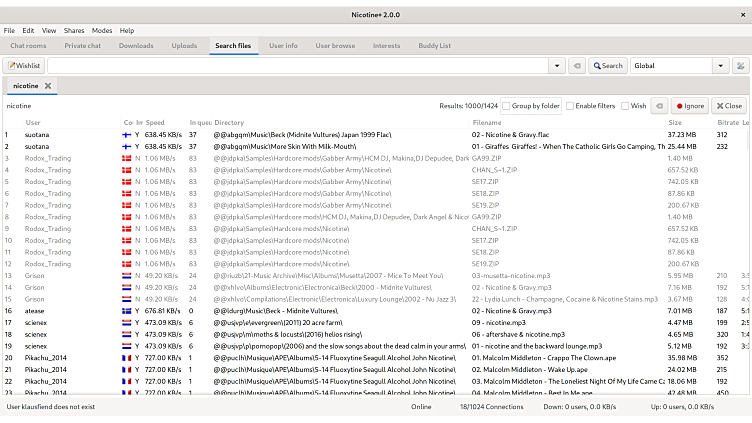Click the Wishlist button with pencil icon
The width and height of the screenshot is (752, 423).
[24, 66]
